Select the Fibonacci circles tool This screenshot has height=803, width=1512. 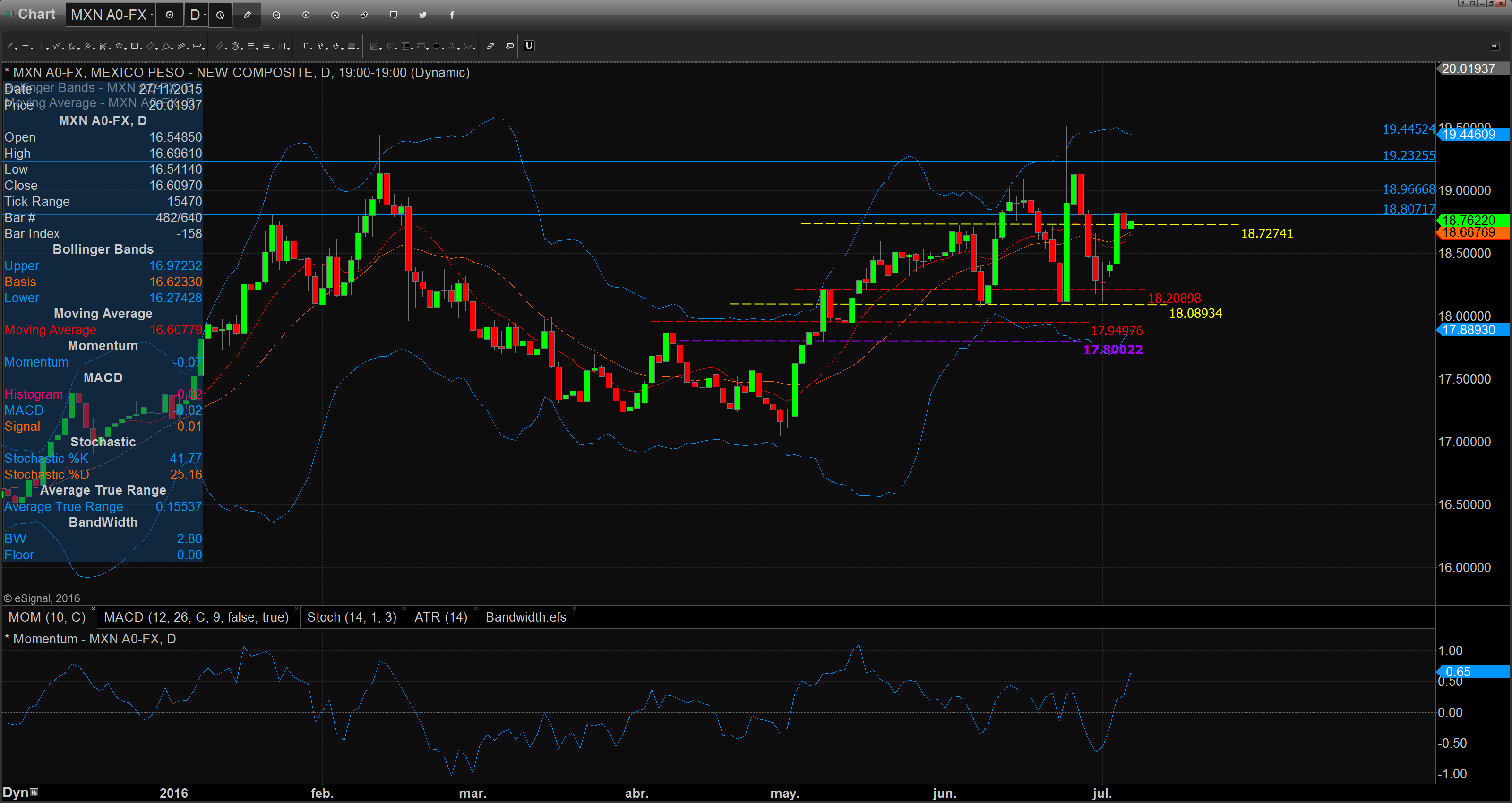point(235,46)
